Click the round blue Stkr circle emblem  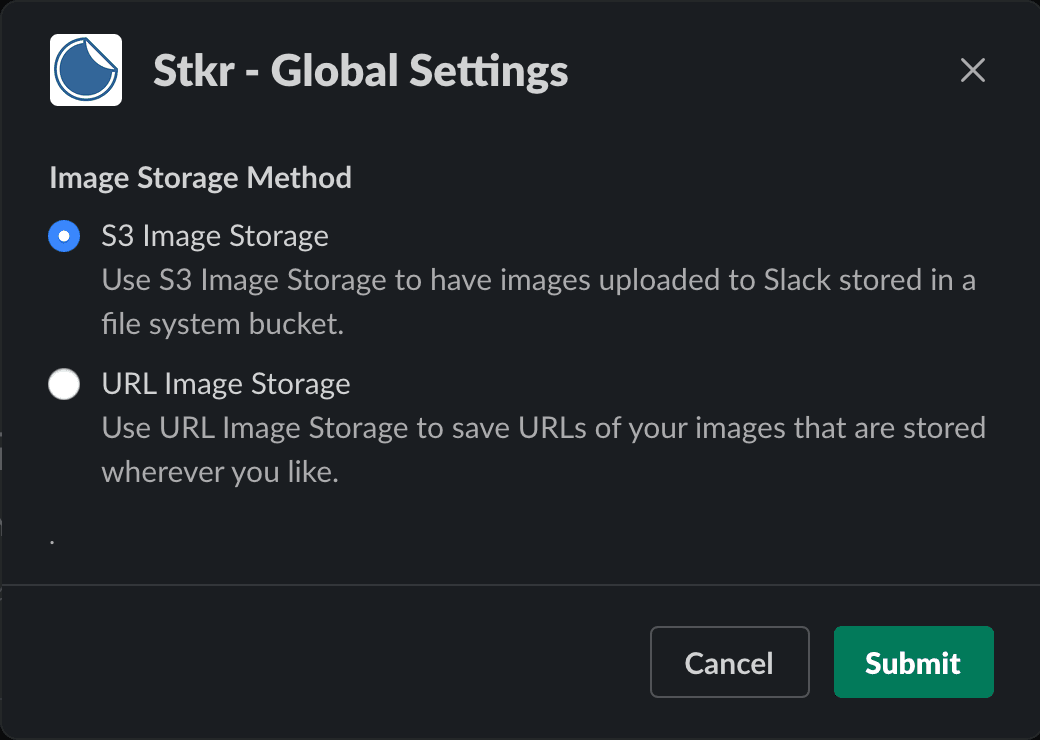pyautogui.click(x=85, y=71)
